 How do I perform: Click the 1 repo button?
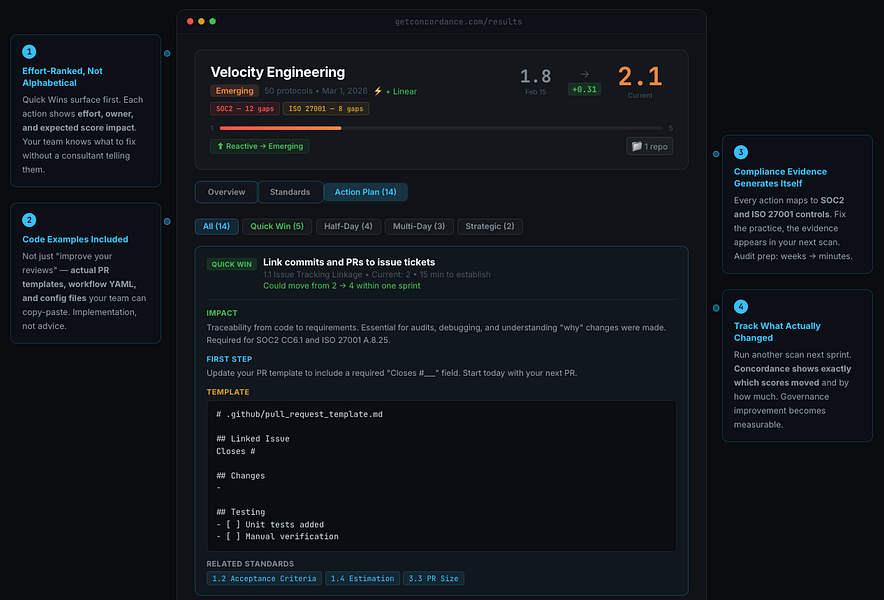coord(649,146)
